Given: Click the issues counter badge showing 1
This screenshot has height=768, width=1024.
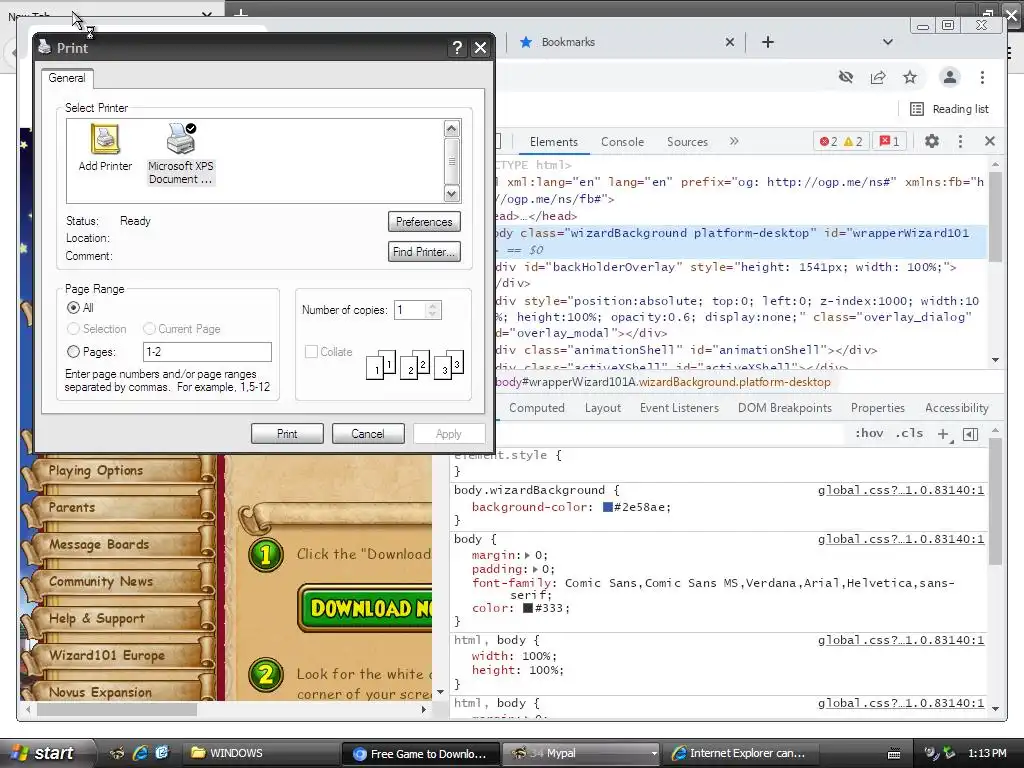Looking at the screenshot, I should (889, 142).
